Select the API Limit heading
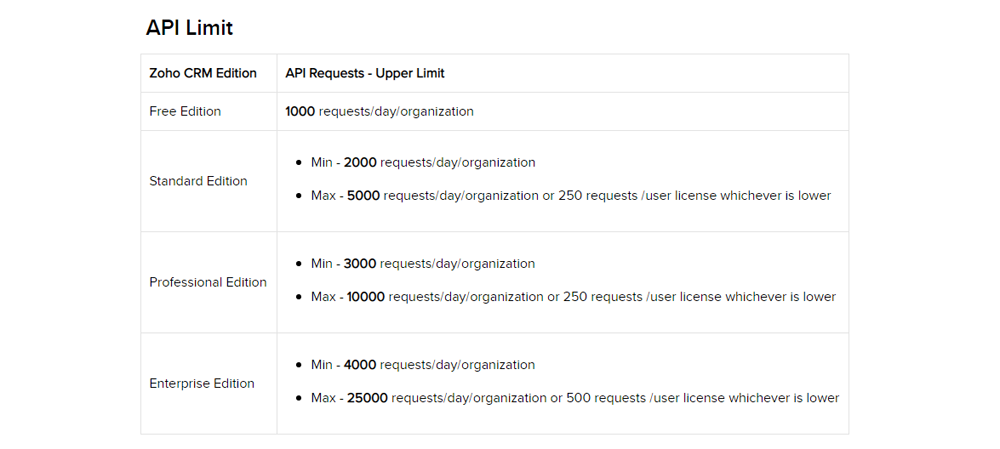 189,28
